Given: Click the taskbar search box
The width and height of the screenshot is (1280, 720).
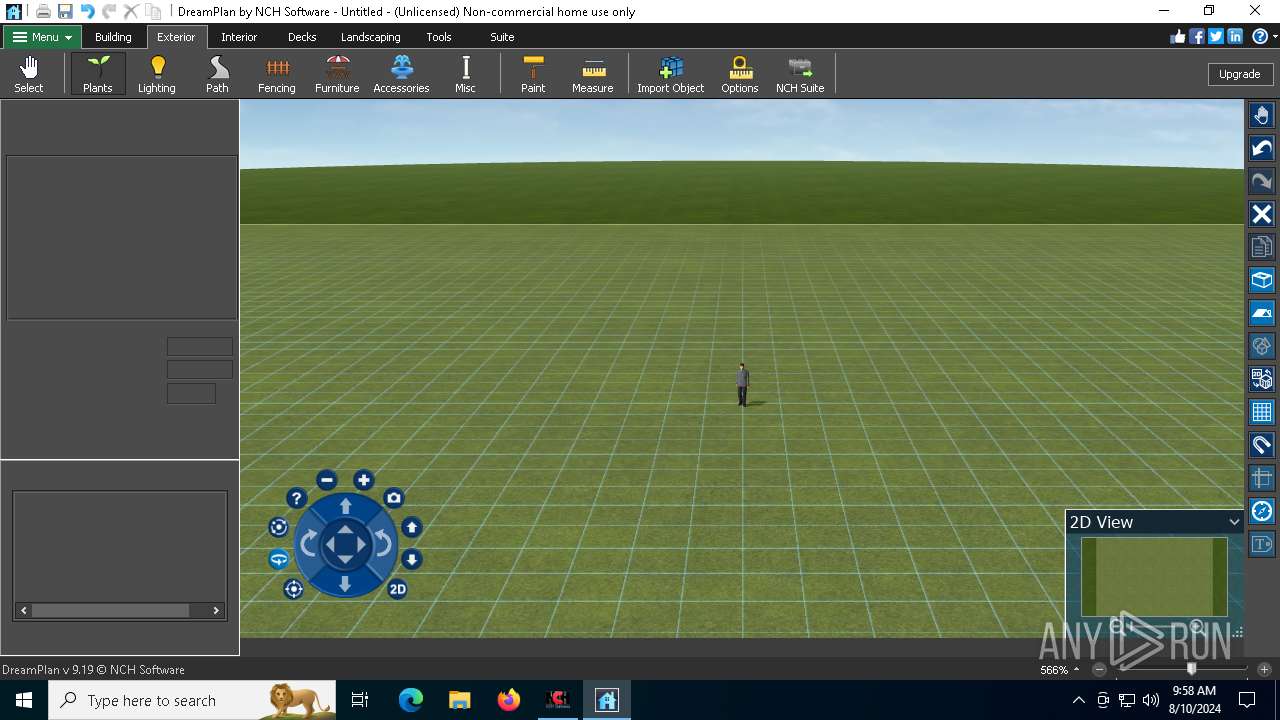Looking at the screenshot, I should (x=192, y=700).
